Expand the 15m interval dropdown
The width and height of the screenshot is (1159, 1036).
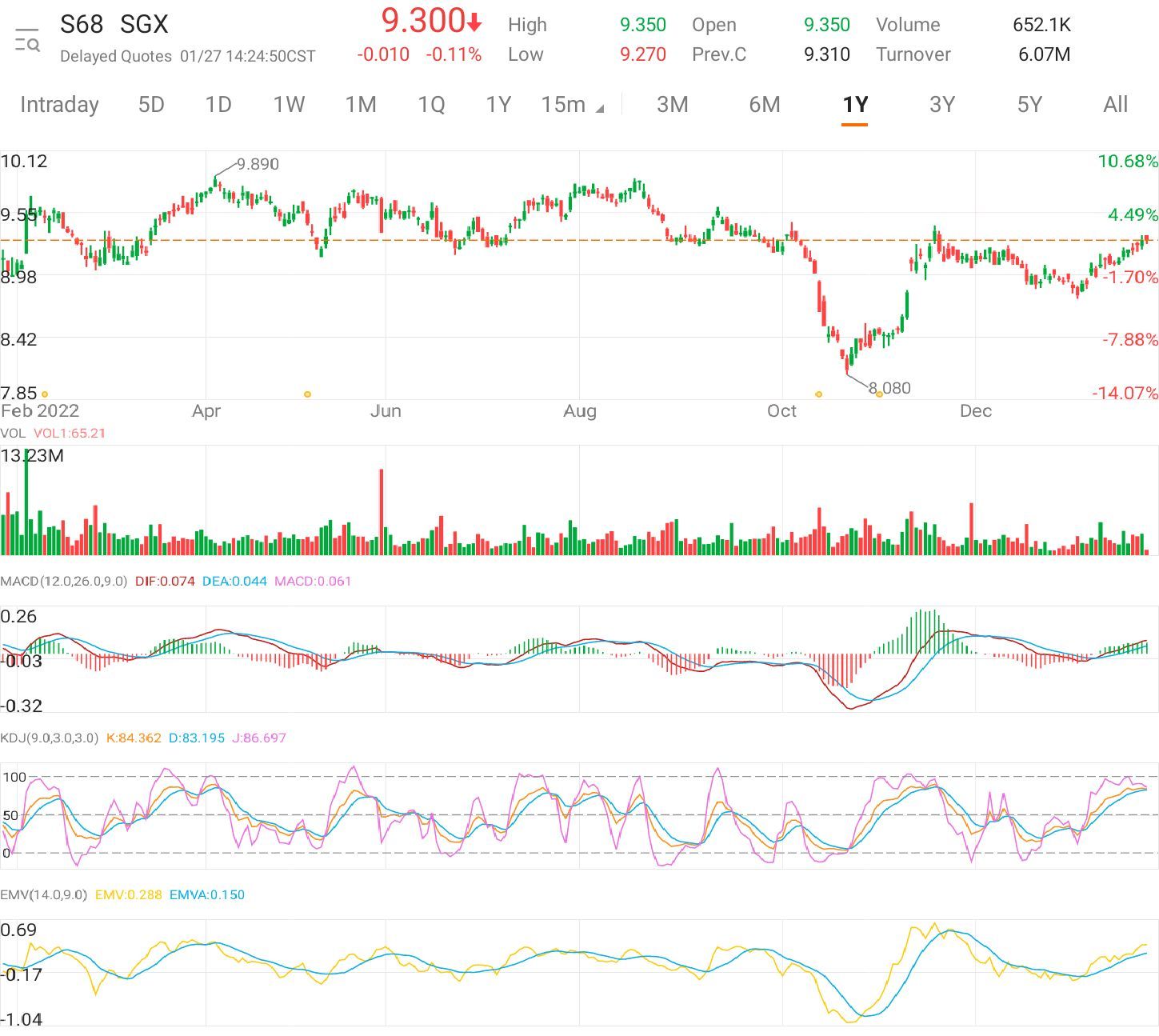point(572,105)
